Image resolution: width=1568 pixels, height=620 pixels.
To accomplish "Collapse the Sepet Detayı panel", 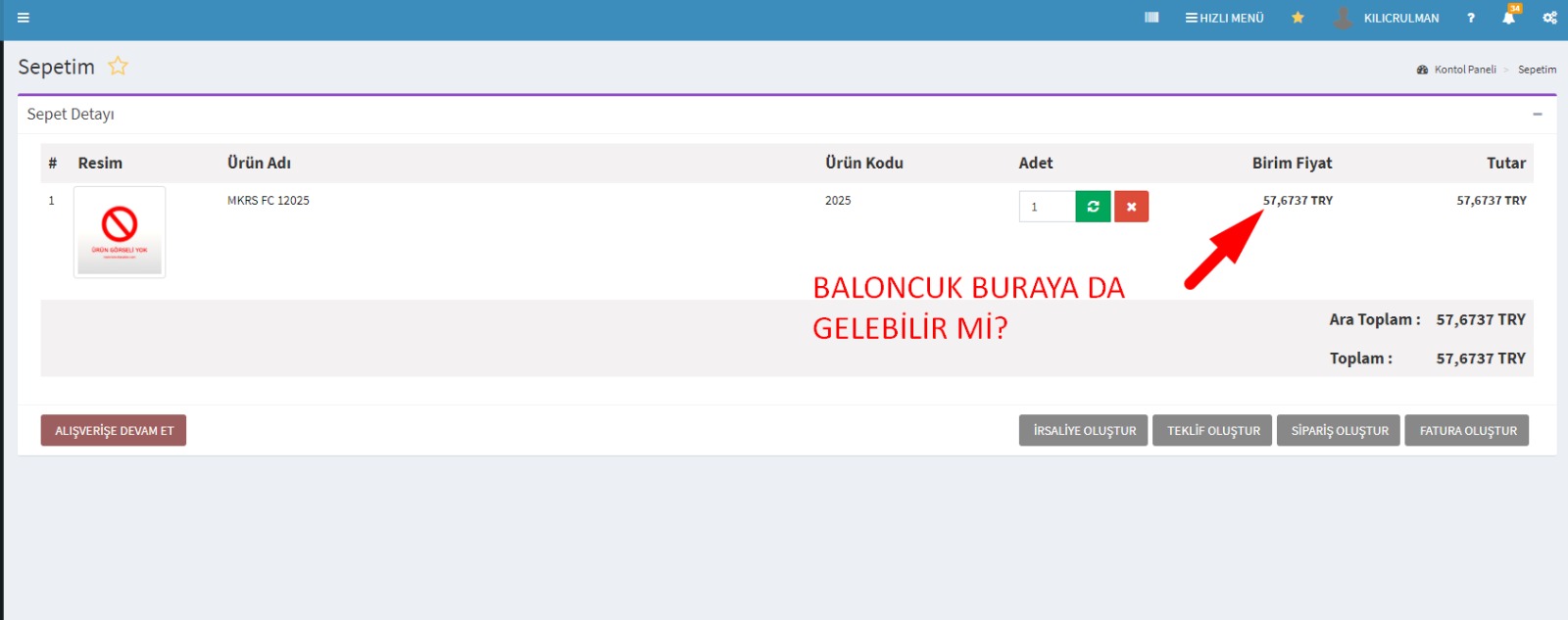I will [x=1537, y=115].
